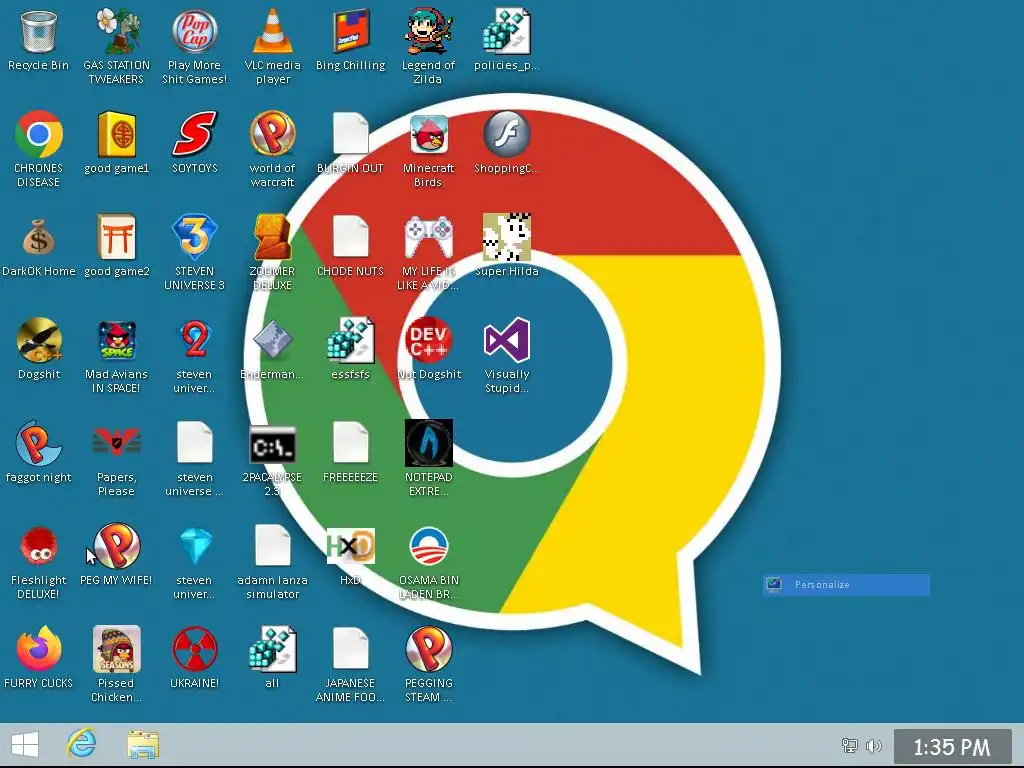
Task: Select the BURGIN OUT file
Action: point(351,134)
